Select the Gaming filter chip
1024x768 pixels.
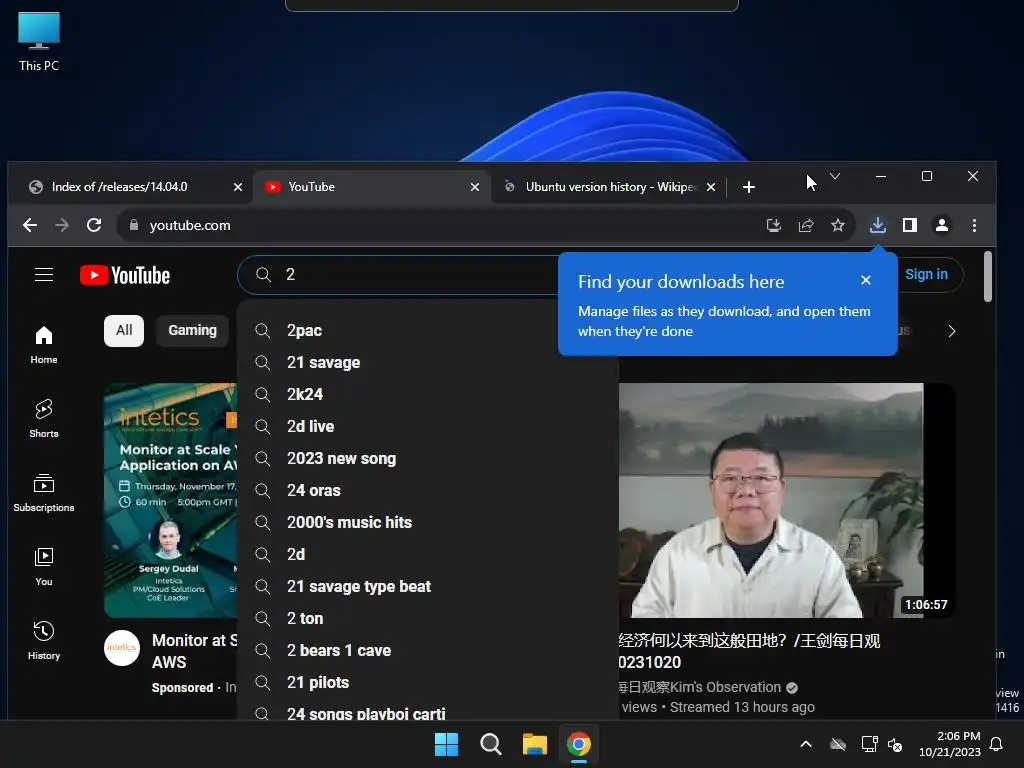click(193, 330)
